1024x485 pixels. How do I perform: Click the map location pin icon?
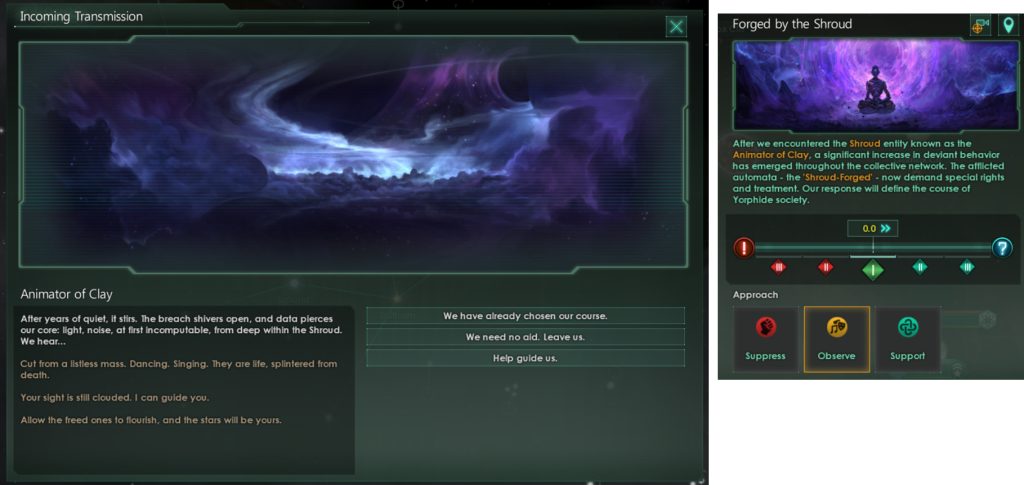coord(1008,25)
